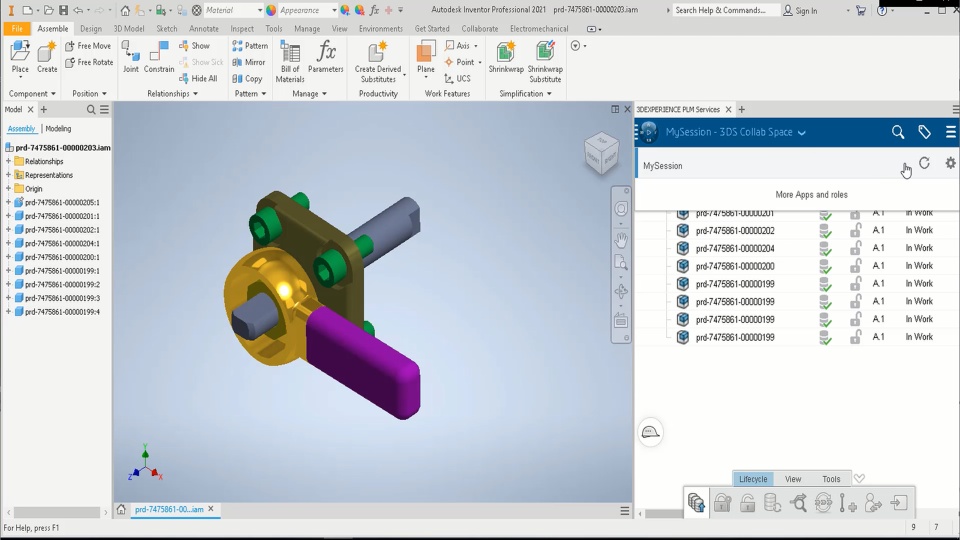Toggle lock status for prd-7475861-00000204
Image resolution: width=960 pixels, height=540 pixels.
855,249
